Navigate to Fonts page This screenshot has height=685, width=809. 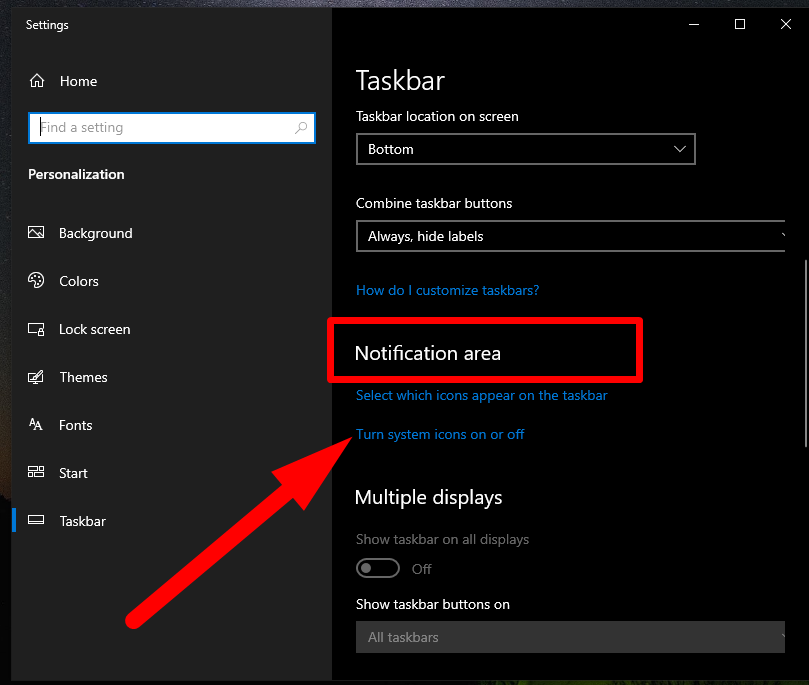click(x=75, y=425)
